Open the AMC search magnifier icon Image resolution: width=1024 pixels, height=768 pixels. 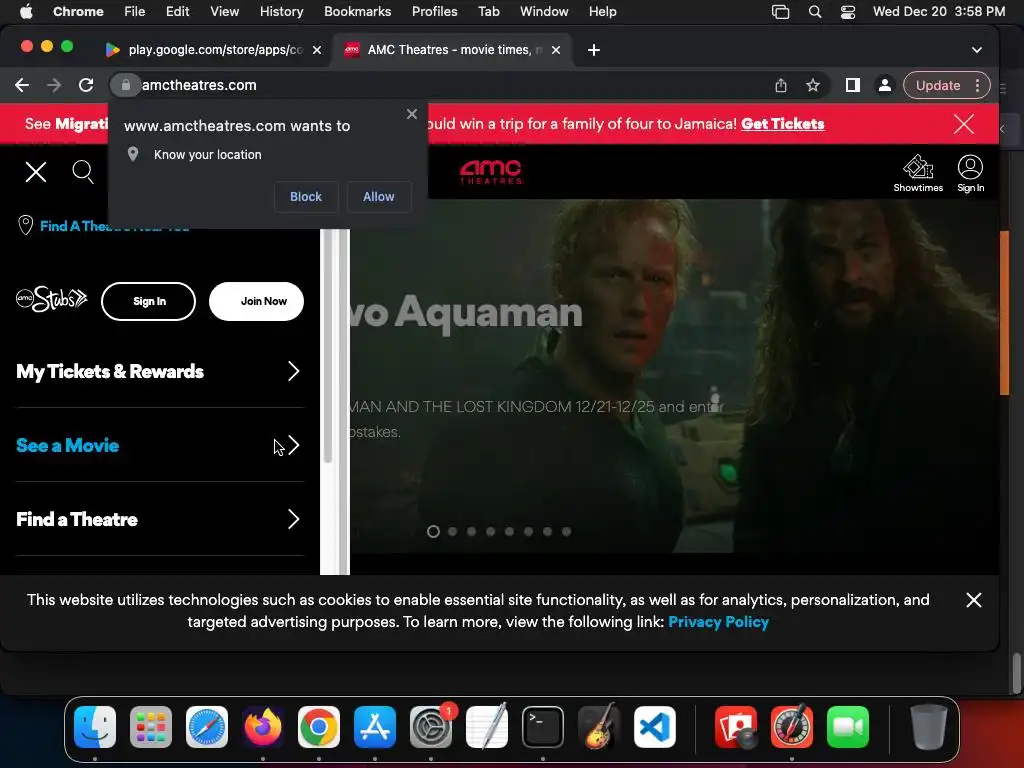pyautogui.click(x=83, y=172)
